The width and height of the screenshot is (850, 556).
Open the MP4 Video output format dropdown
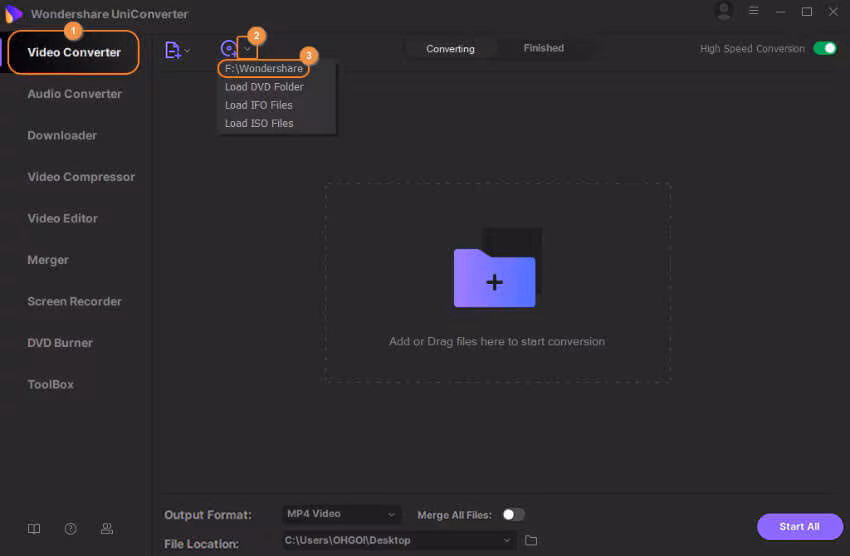click(342, 514)
